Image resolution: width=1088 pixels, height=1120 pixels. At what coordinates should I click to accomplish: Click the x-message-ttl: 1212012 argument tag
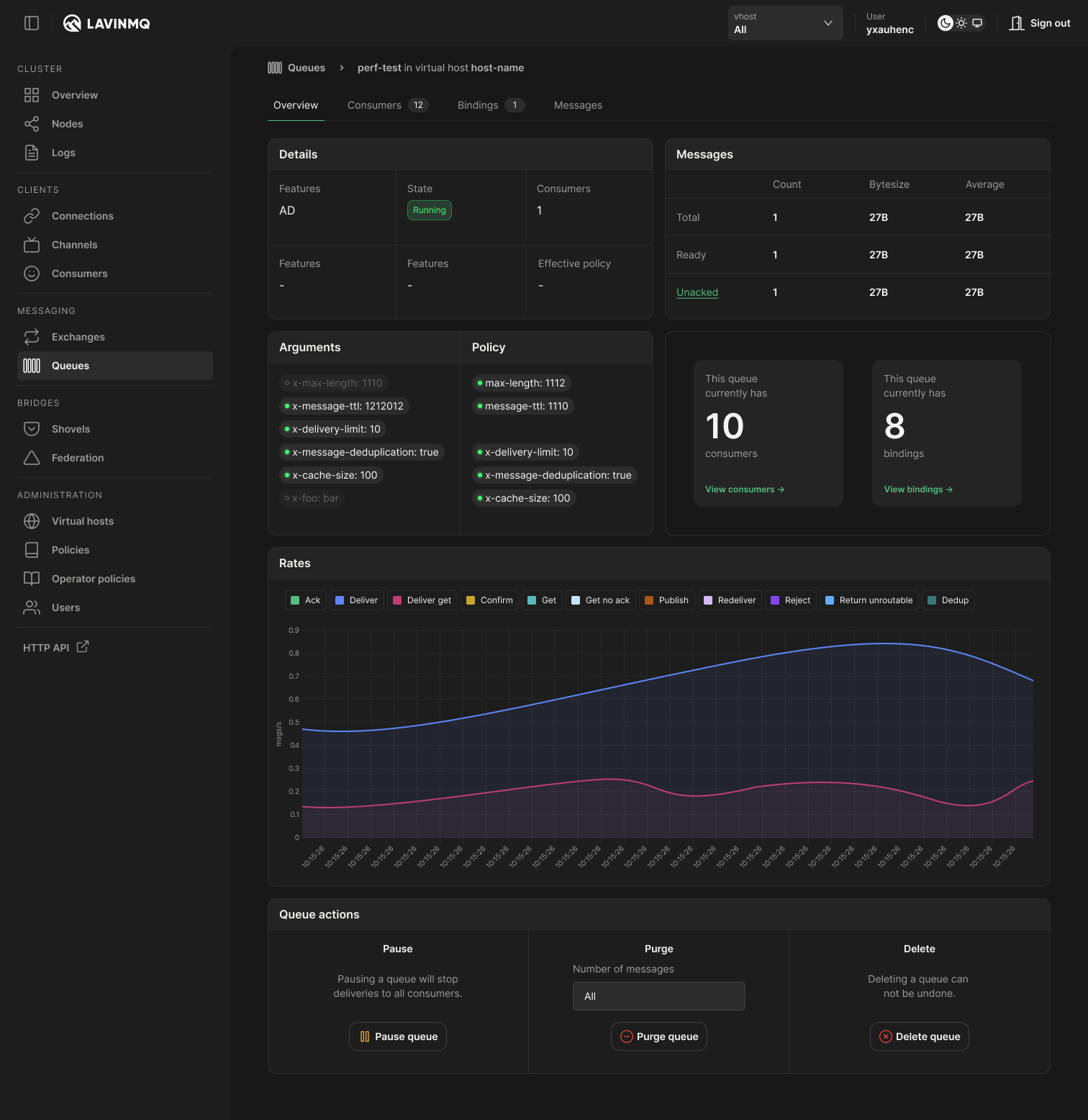coord(344,406)
